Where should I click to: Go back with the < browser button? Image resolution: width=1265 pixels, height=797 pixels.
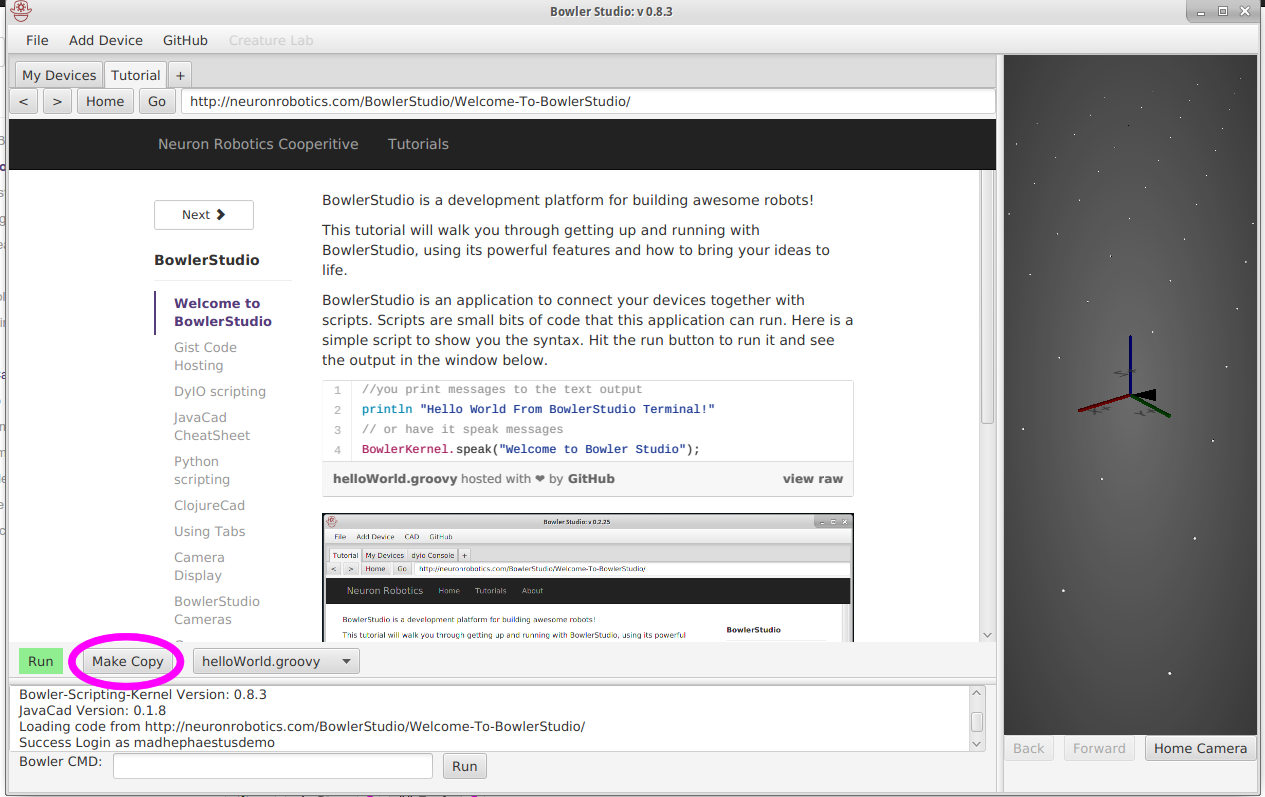[24, 101]
